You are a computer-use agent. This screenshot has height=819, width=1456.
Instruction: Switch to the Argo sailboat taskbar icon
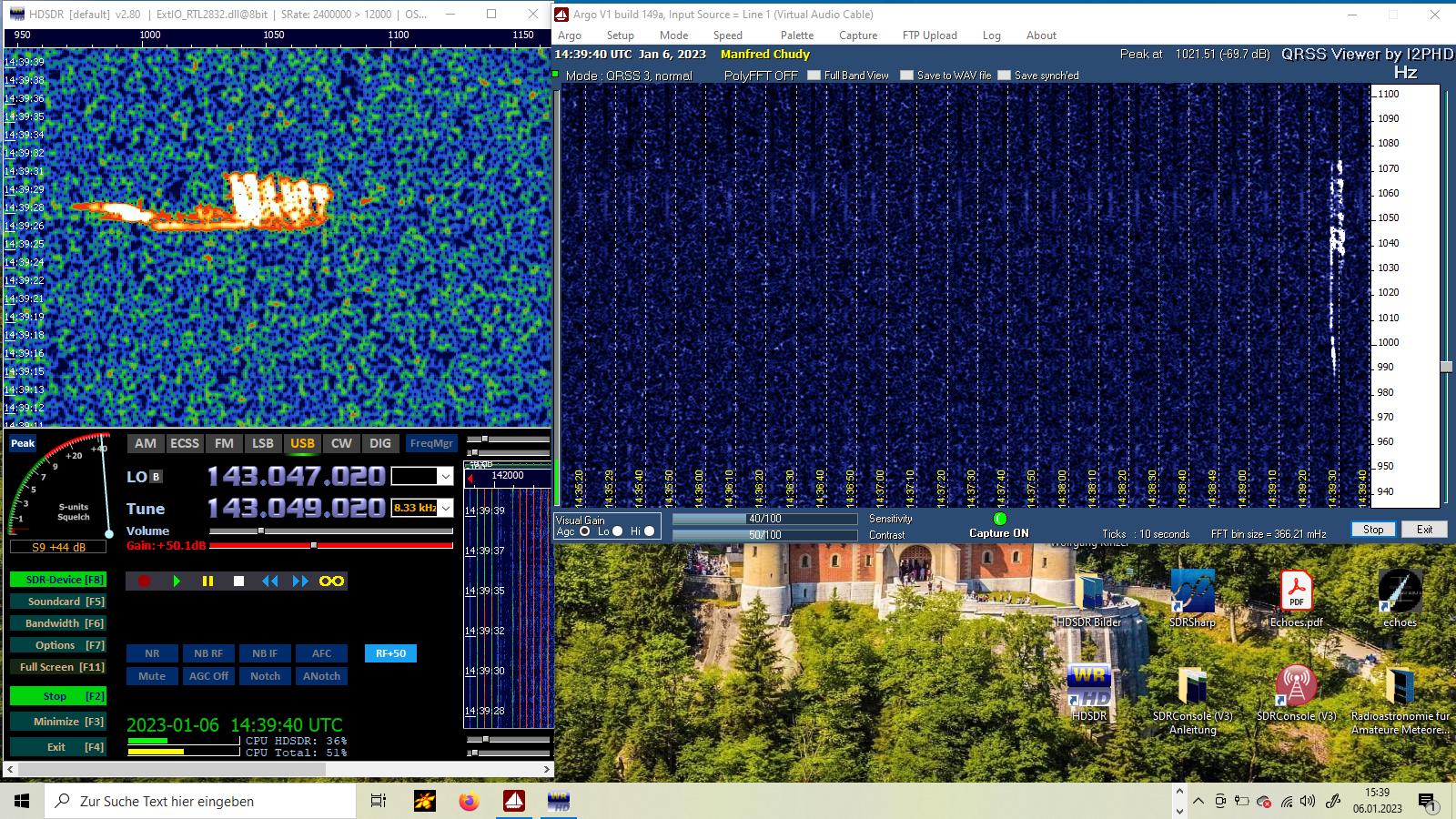514,801
